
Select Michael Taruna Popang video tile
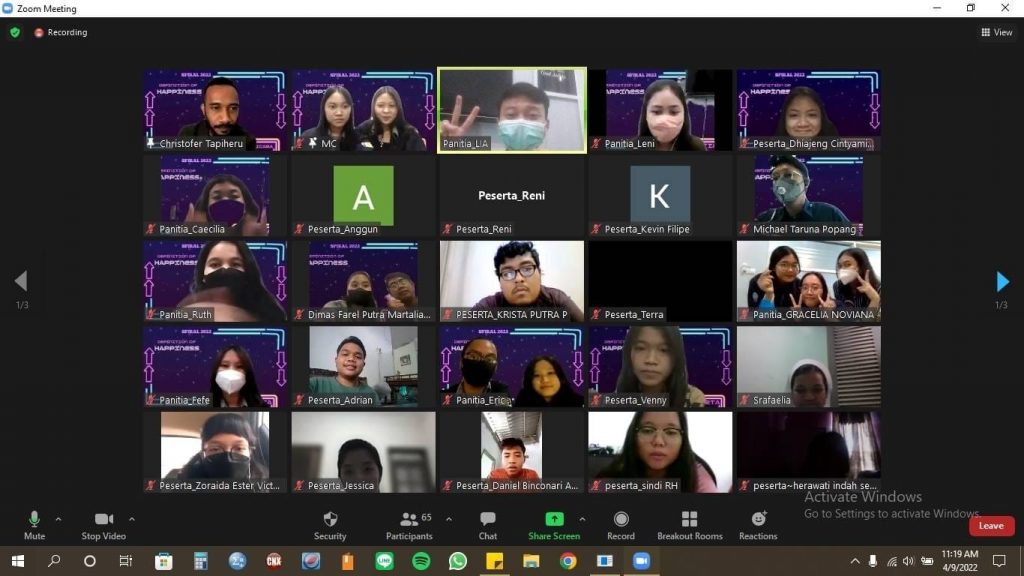pos(808,195)
